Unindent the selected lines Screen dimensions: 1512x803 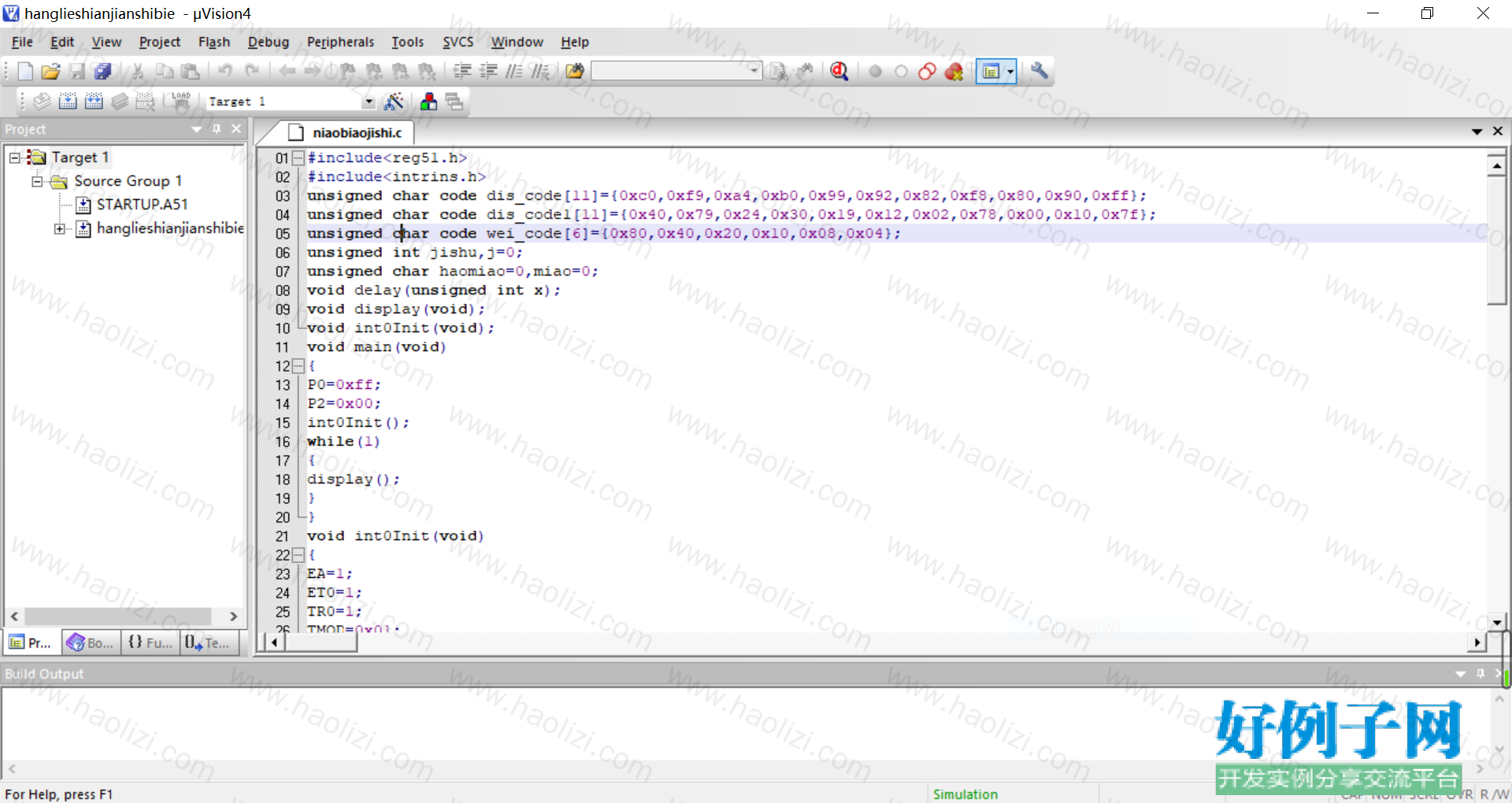pyautogui.click(x=488, y=72)
